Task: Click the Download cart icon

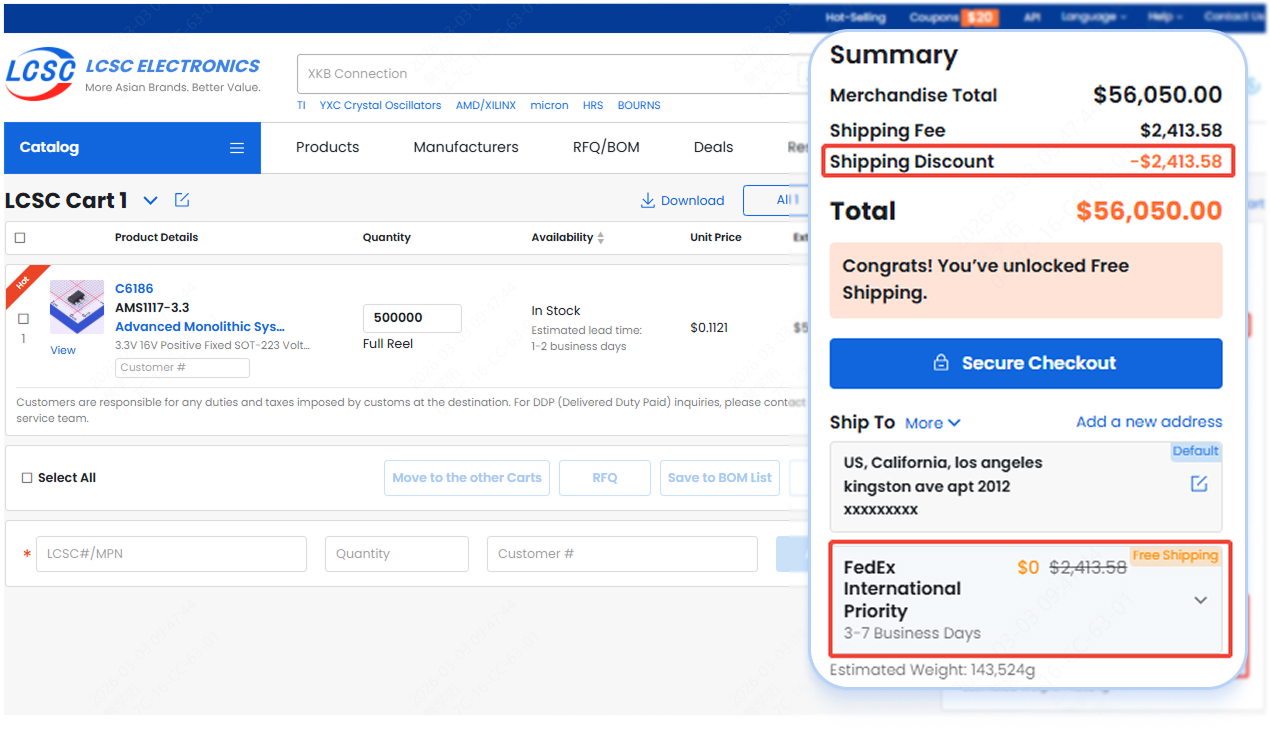Action: point(648,200)
